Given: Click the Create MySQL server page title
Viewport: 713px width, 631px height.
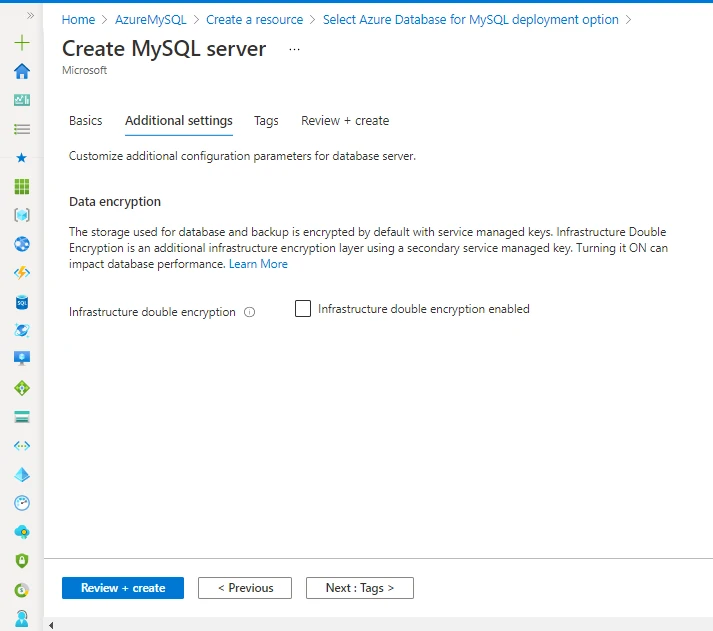Looking at the screenshot, I should tap(164, 49).
